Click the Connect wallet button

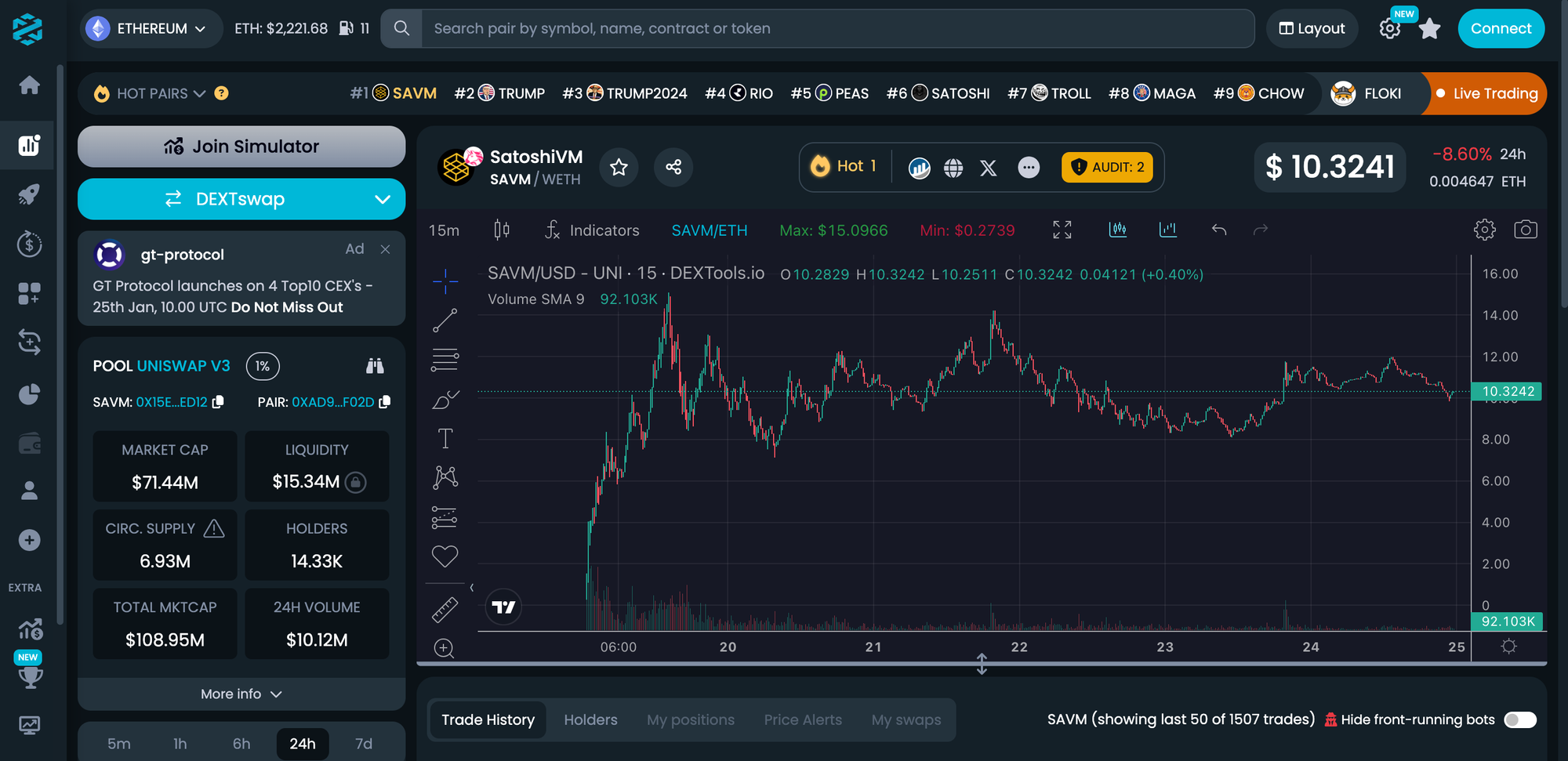1501,29
